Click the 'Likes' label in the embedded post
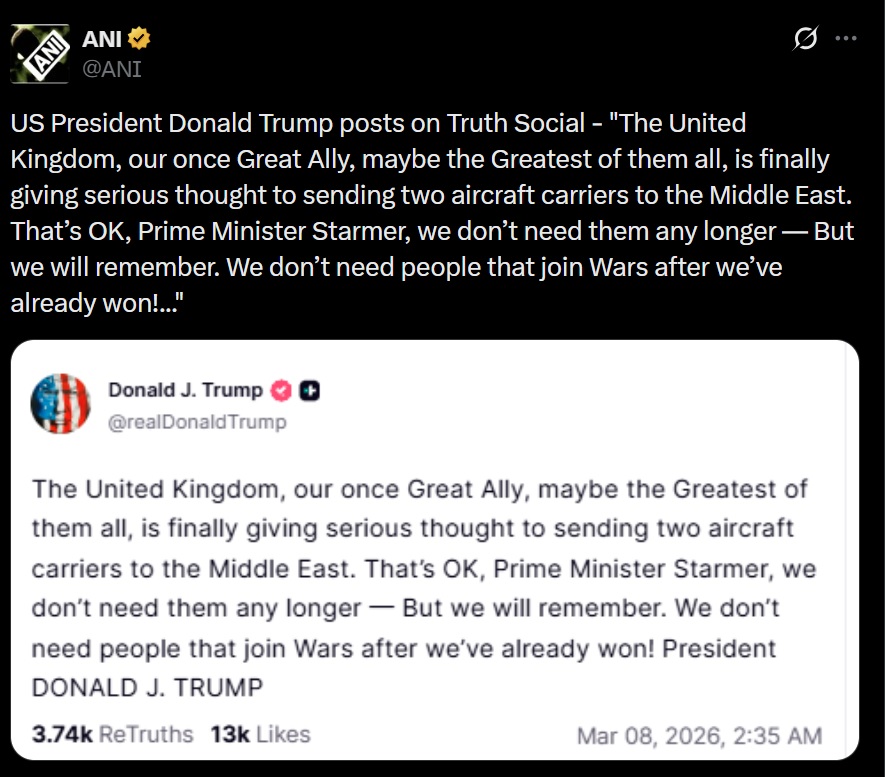 coord(283,735)
